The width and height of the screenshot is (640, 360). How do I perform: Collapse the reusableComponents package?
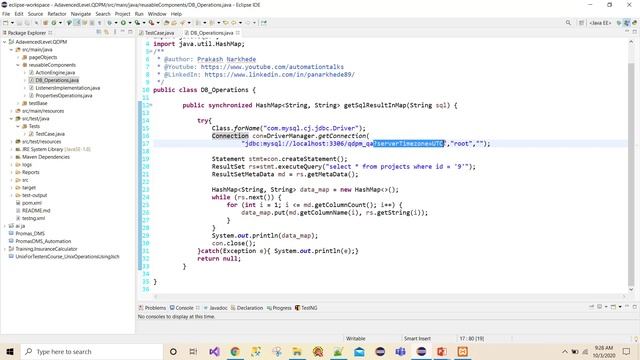pyautogui.click(x=18, y=65)
